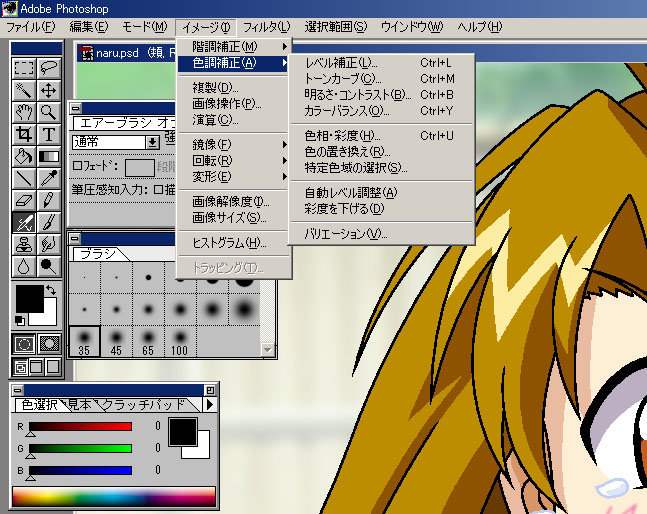Open the 選択範囲(S) menu
The width and height of the screenshot is (647, 514).
click(x=335, y=27)
